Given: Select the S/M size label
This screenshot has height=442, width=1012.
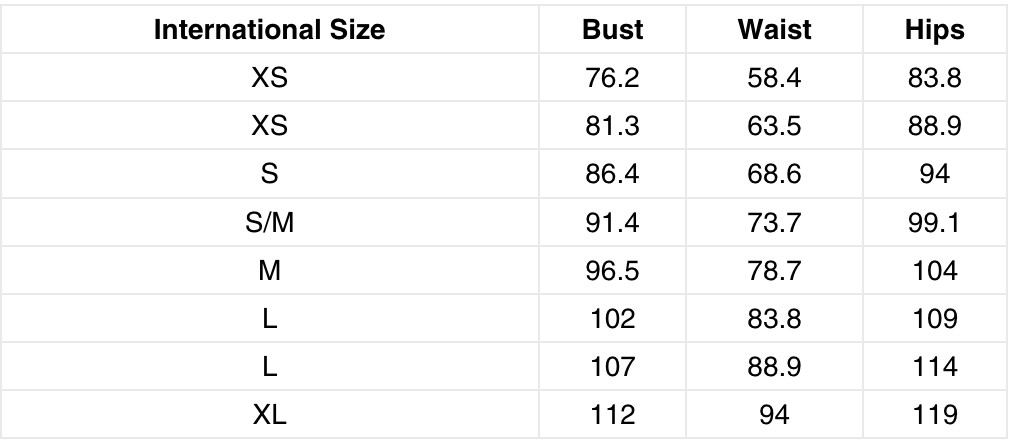Looking at the screenshot, I should [269, 222].
